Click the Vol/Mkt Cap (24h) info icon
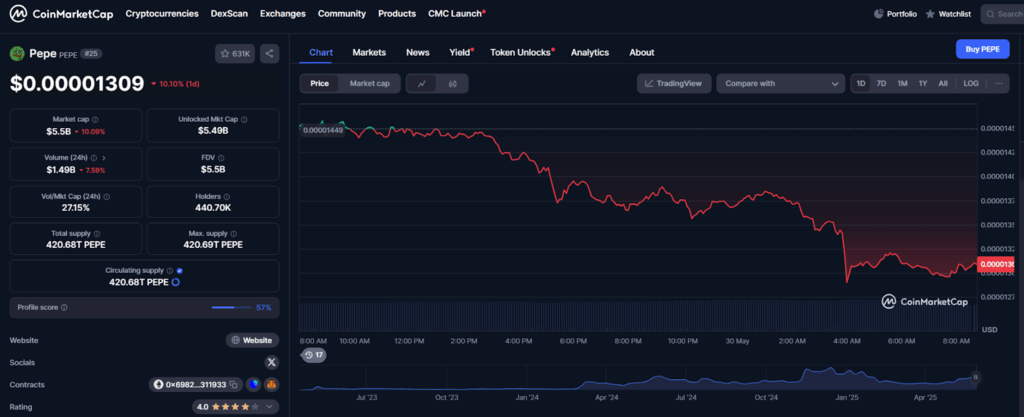The height and width of the screenshot is (417, 1024). [106, 196]
